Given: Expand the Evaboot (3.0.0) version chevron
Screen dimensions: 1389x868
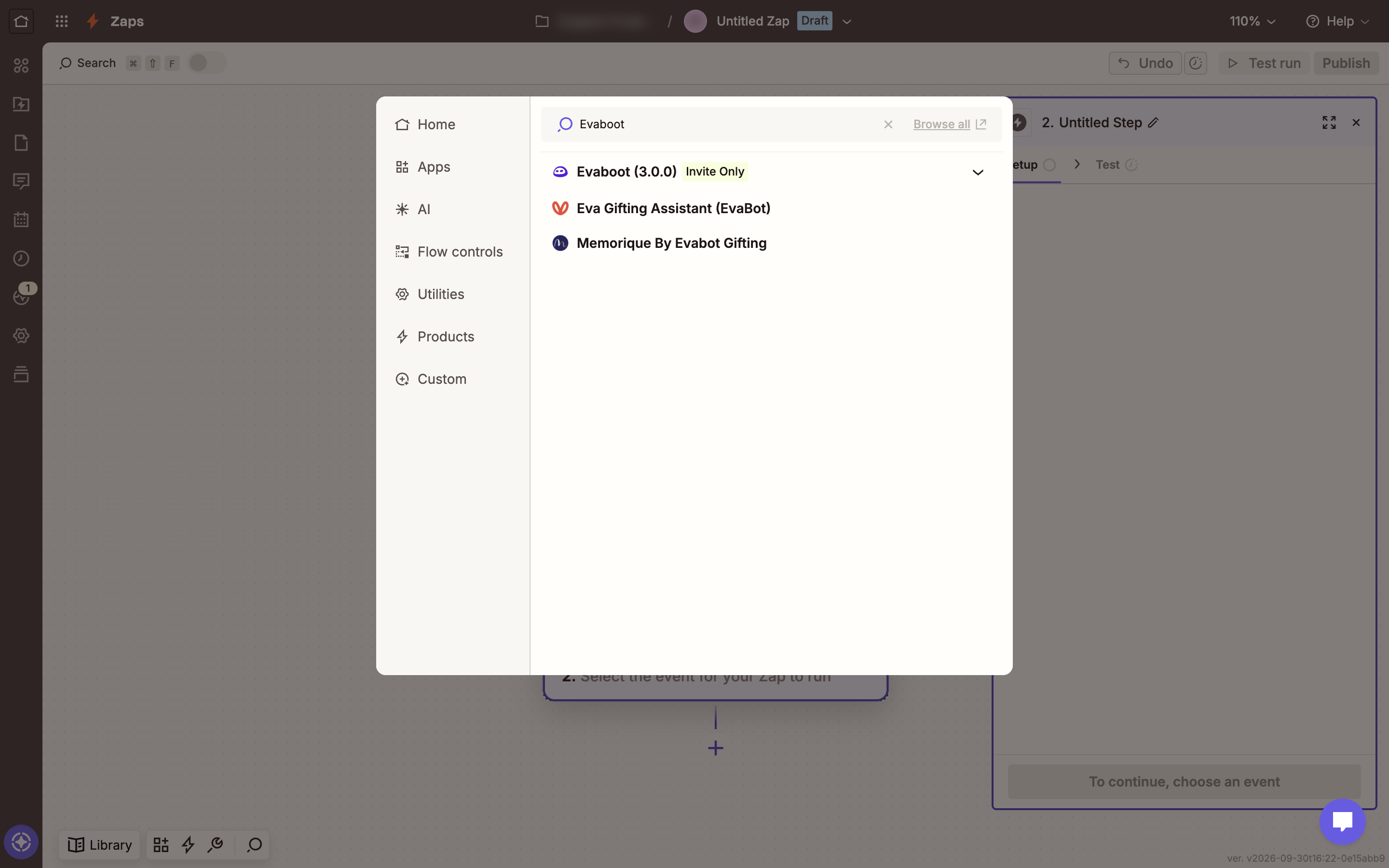Looking at the screenshot, I should click(x=978, y=172).
